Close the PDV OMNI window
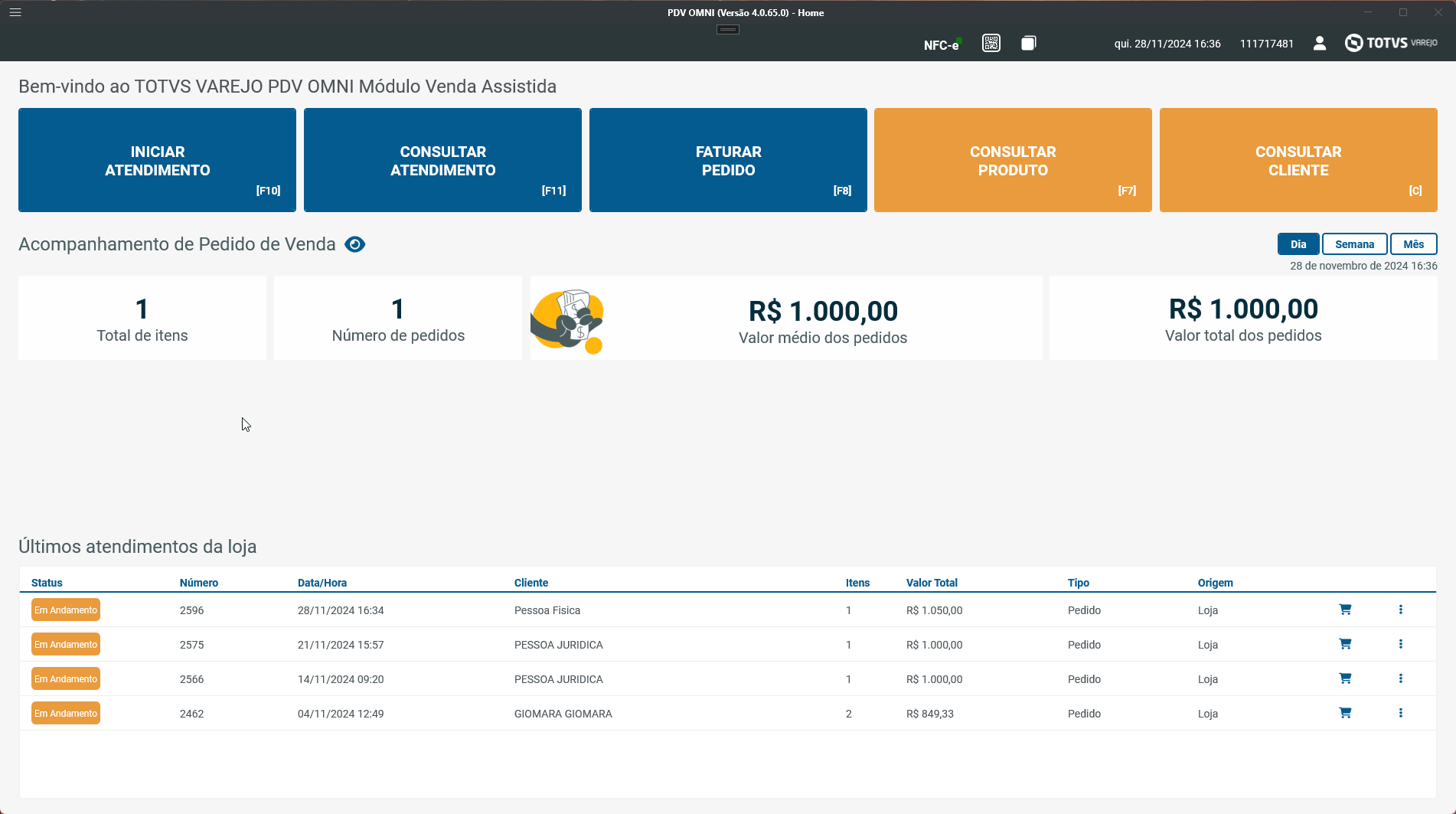The image size is (1456, 814). pyautogui.click(x=1438, y=12)
